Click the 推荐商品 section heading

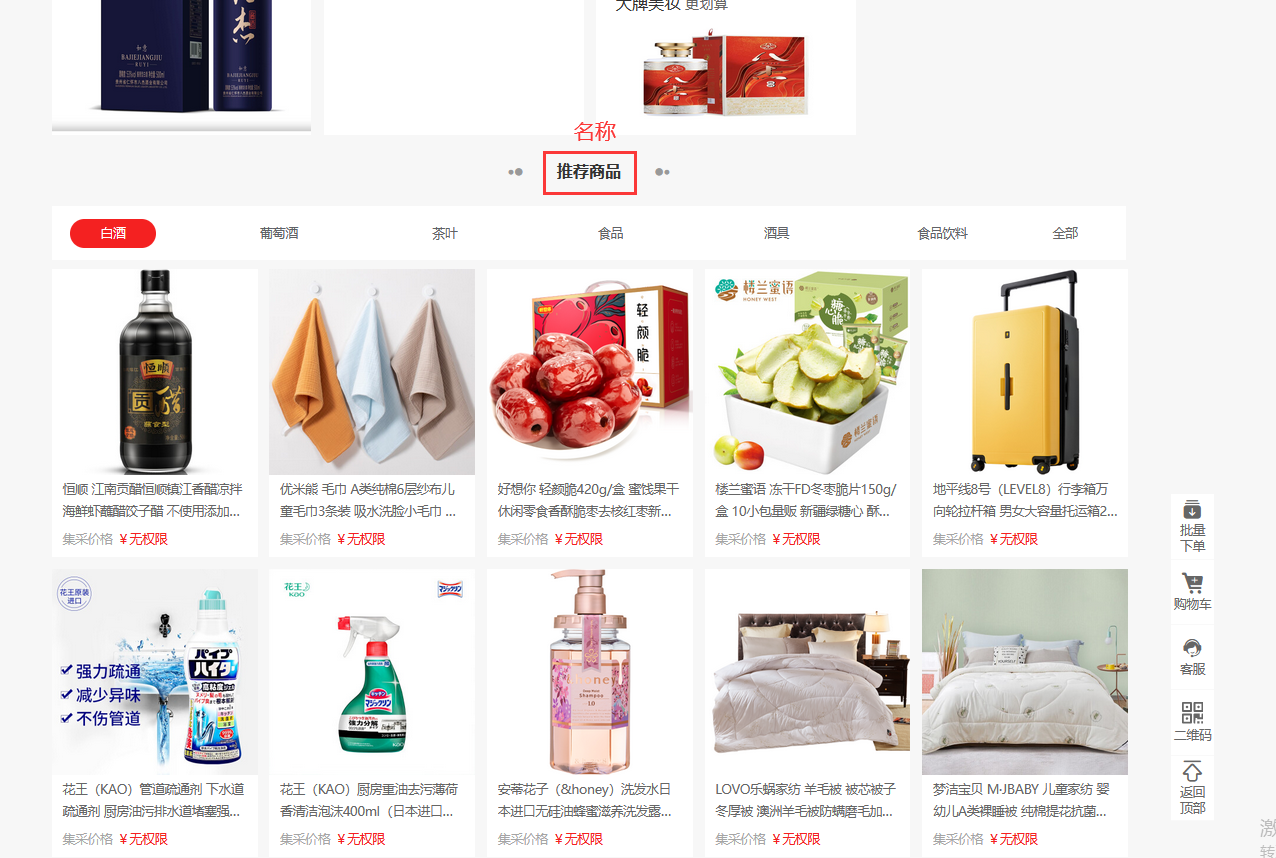click(589, 172)
